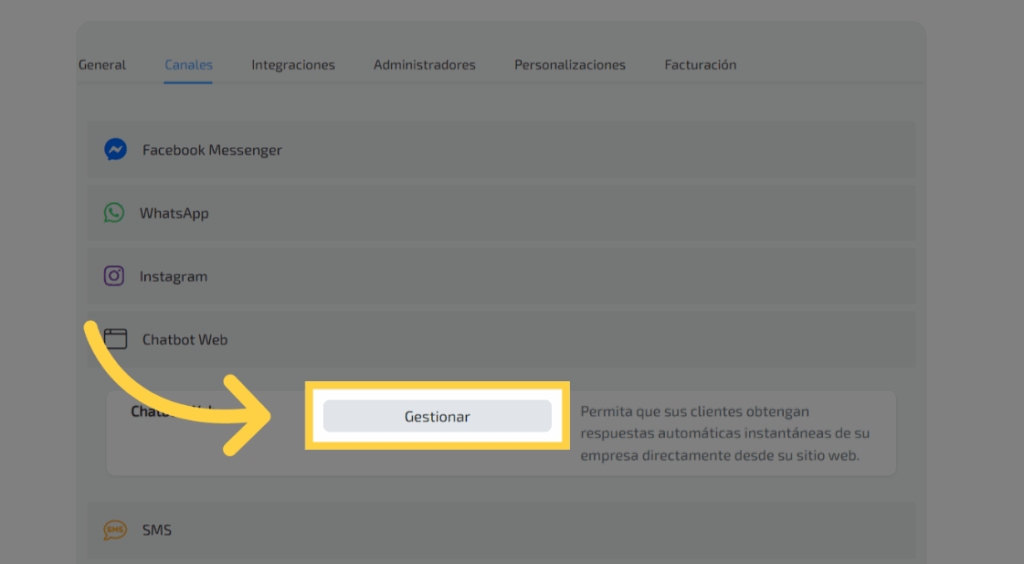Expand the Facebook Messenger channel row
Viewport: 1024px width, 564px height.
pos(500,150)
